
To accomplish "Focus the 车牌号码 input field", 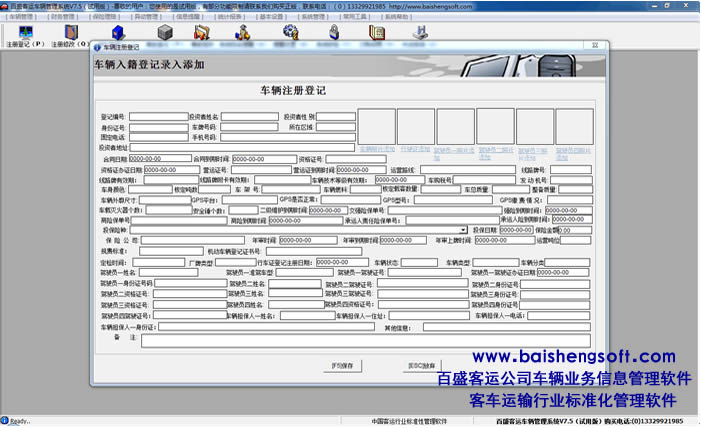I will click(249, 127).
